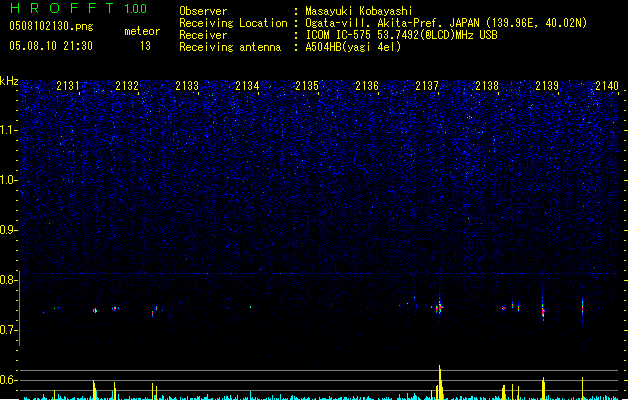629x400 pixels.
Task: Click the 2140 time marker
Action: pos(607,86)
